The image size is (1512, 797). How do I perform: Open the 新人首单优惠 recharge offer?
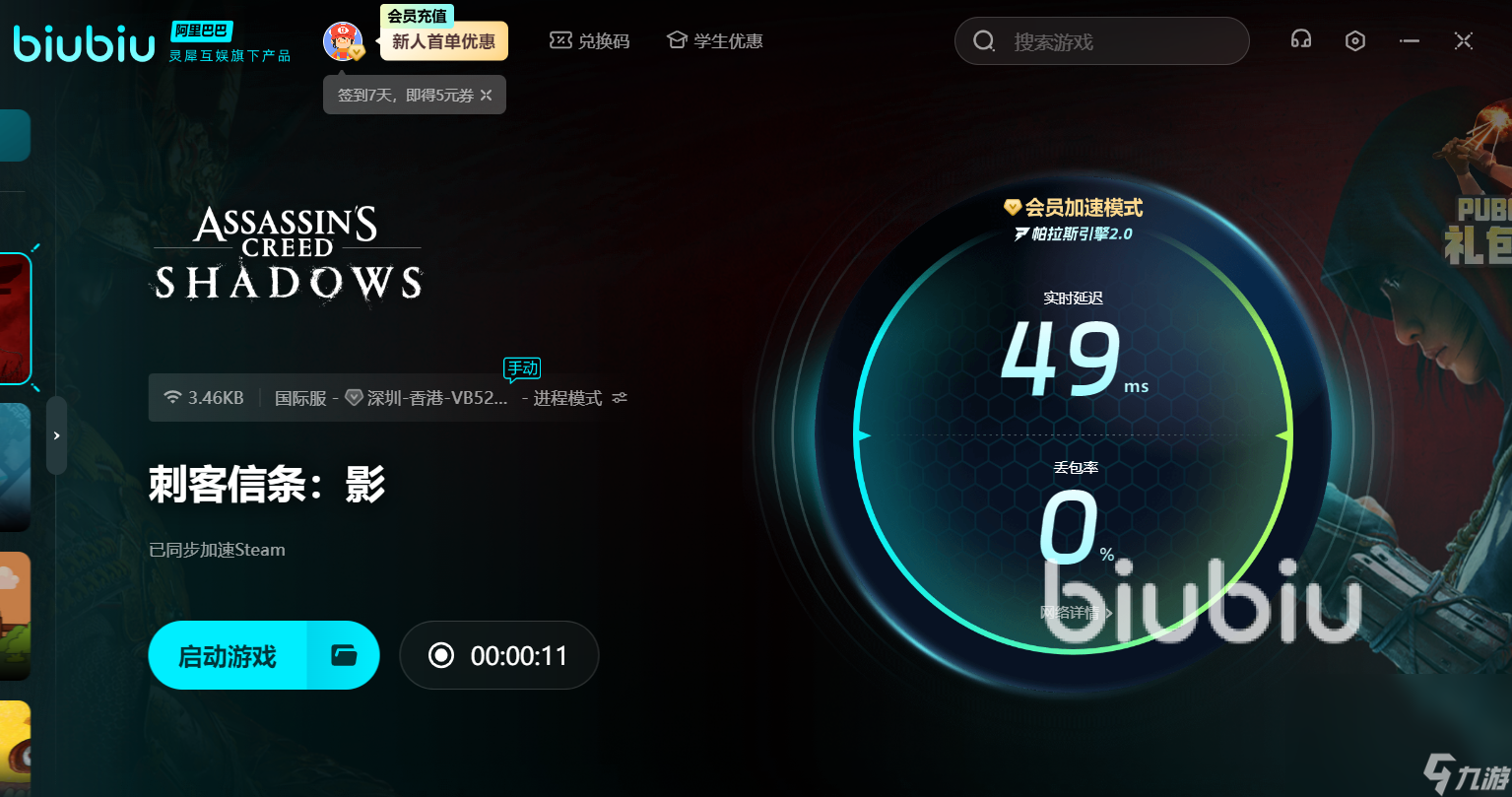click(x=443, y=41)
